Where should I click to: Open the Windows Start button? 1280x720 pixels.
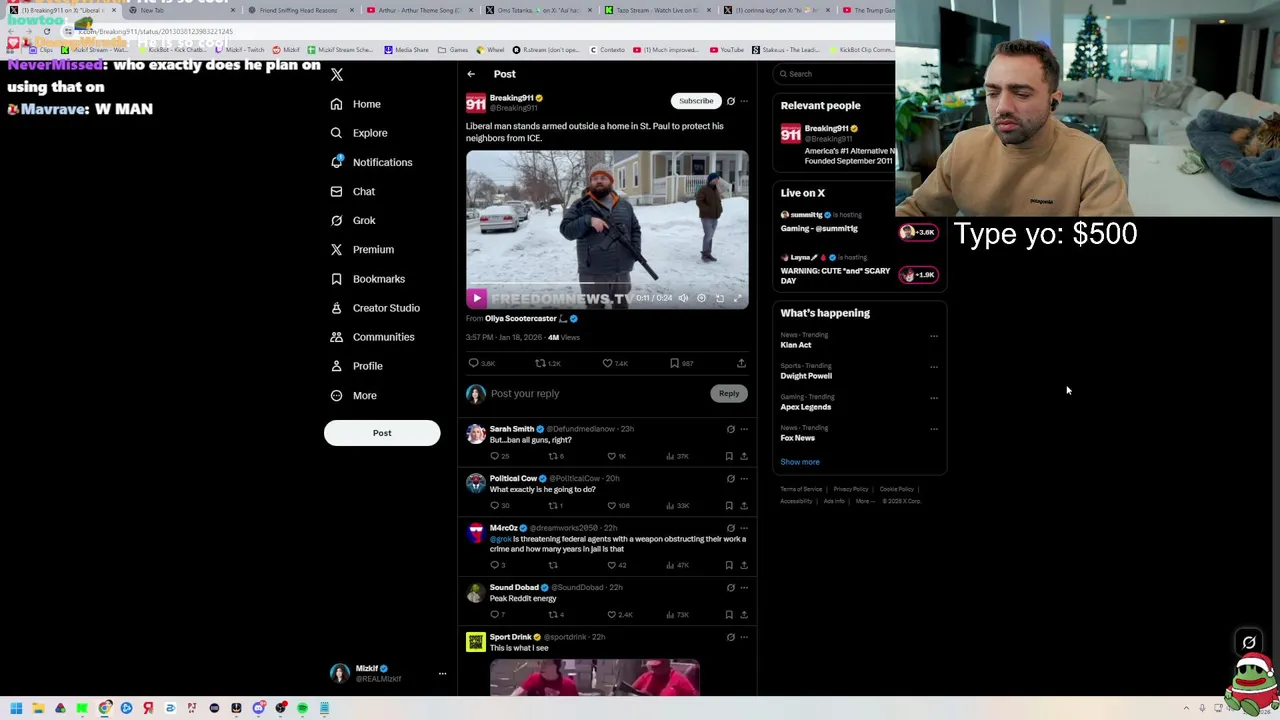16,708
